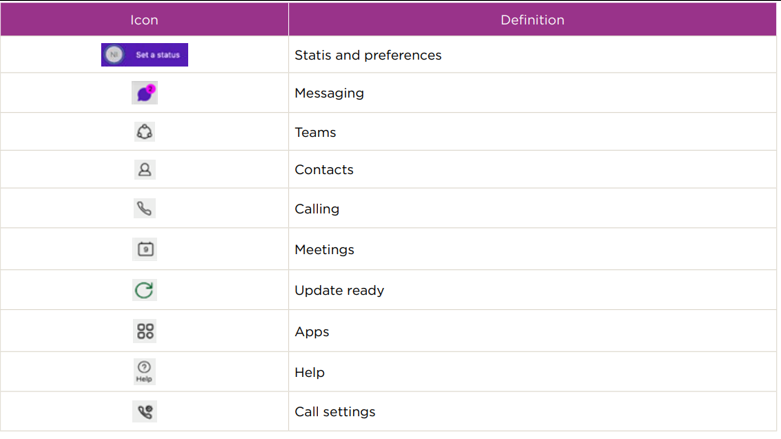
Task: Open the Meetings calendar icon
Action: pos(145,249)
